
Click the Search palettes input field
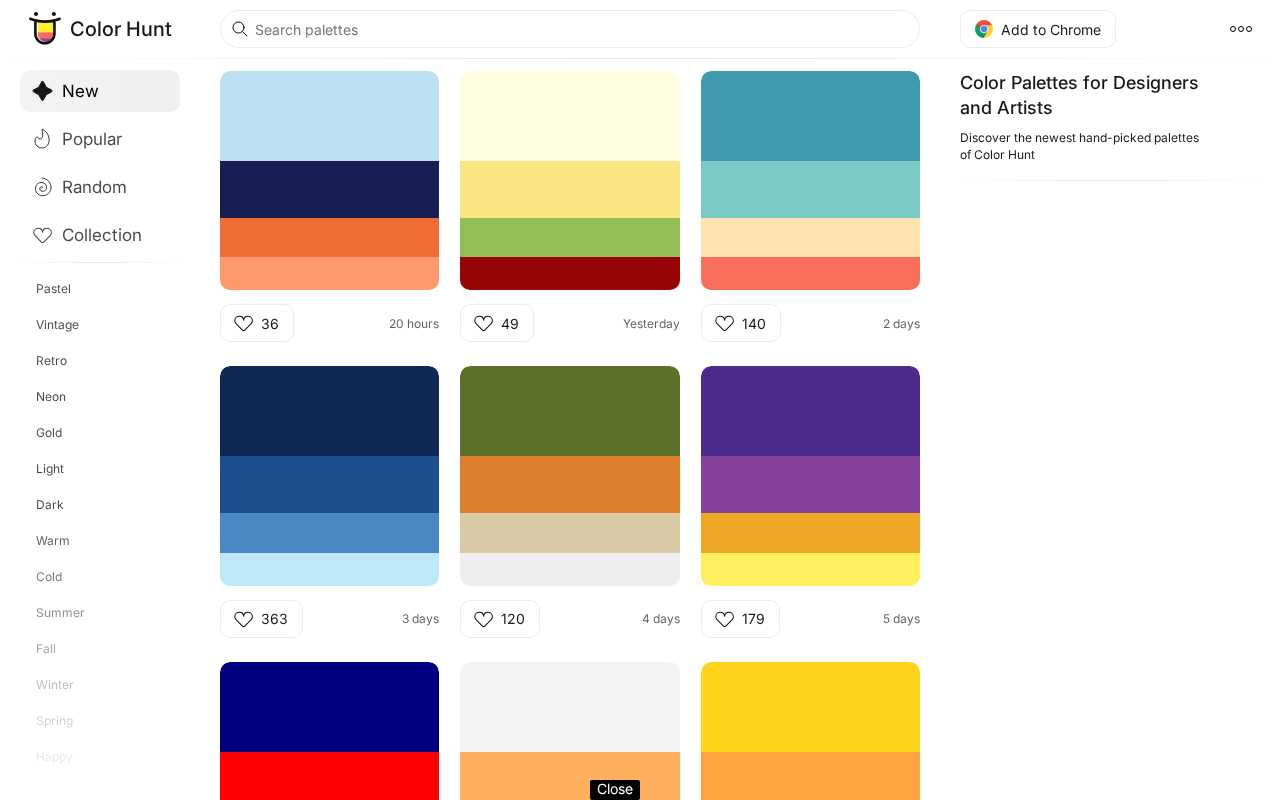[570, 29]
